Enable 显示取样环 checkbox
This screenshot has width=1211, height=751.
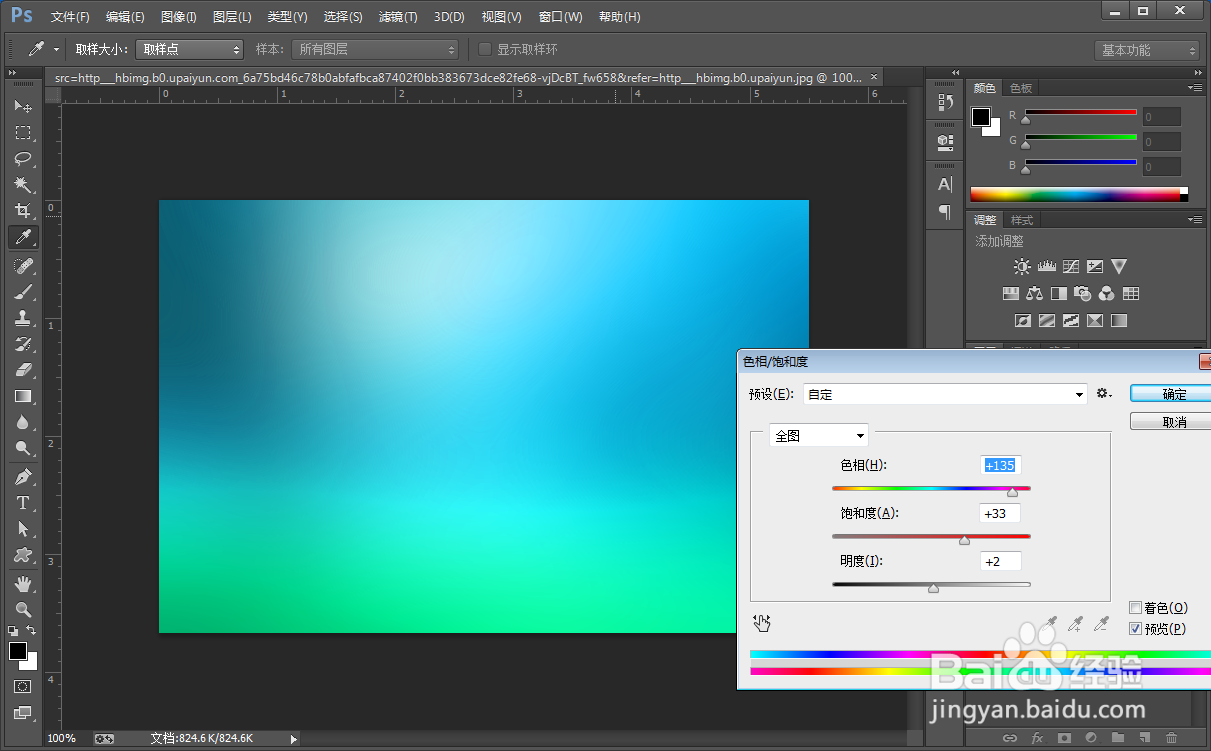click(485, 49)
